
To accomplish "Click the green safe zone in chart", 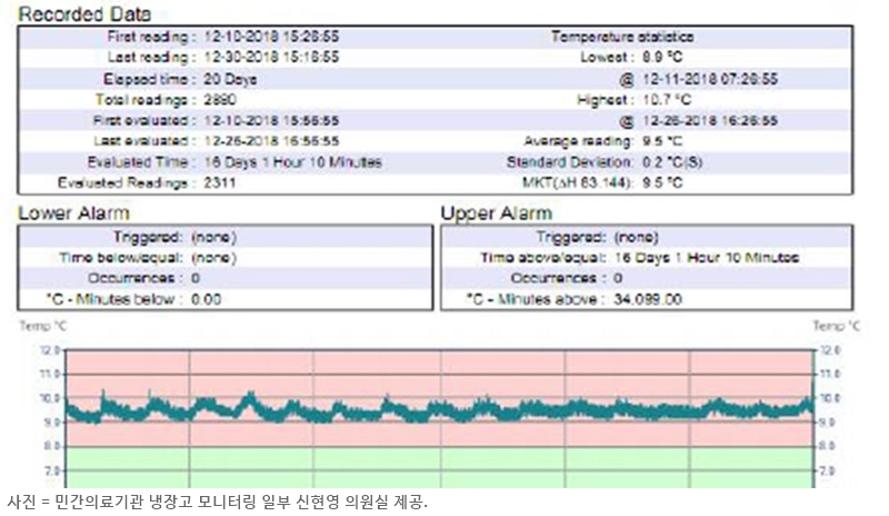I will point(440,467).
